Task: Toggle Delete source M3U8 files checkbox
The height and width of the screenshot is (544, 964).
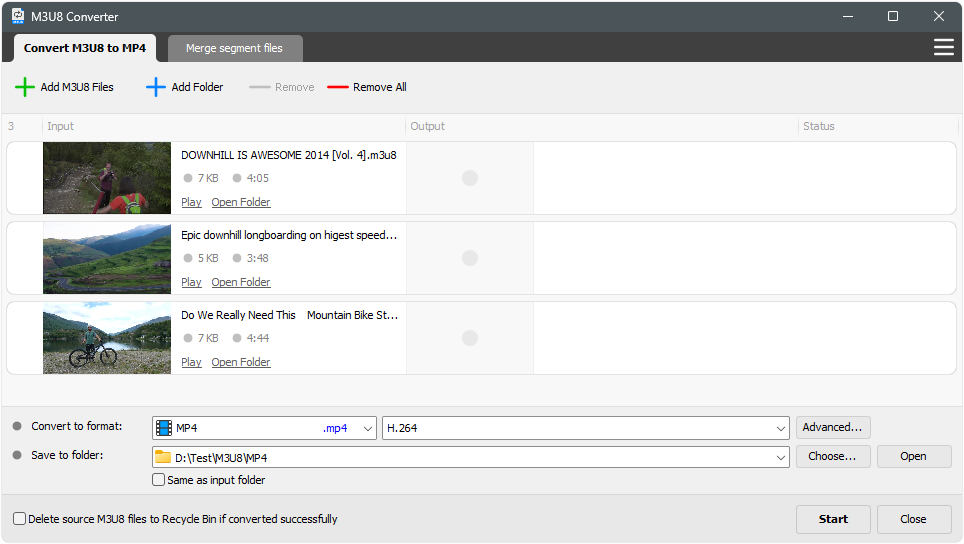Action: pos(20,519)
